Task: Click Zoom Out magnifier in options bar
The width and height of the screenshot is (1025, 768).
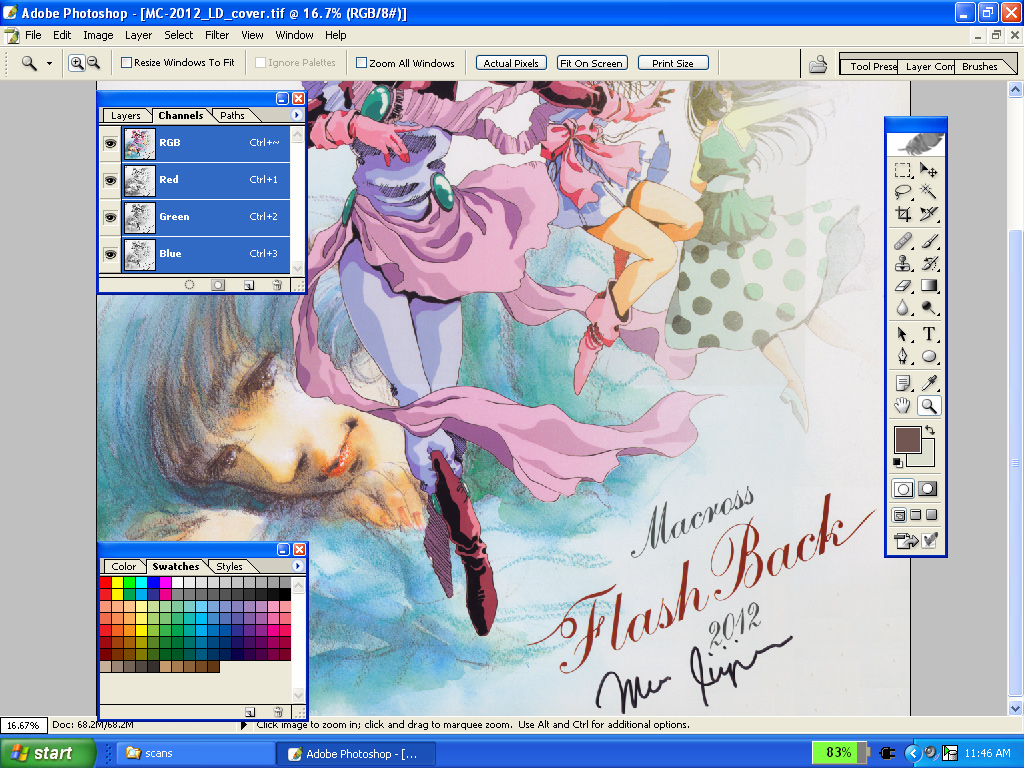Action: tap(93, 63)
